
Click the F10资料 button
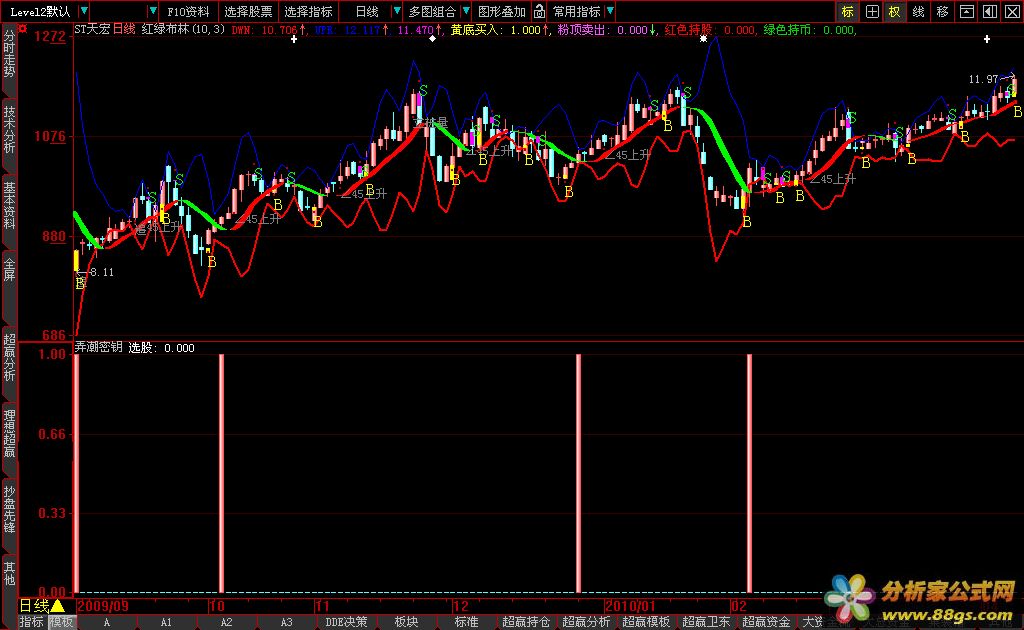(188, 12)
